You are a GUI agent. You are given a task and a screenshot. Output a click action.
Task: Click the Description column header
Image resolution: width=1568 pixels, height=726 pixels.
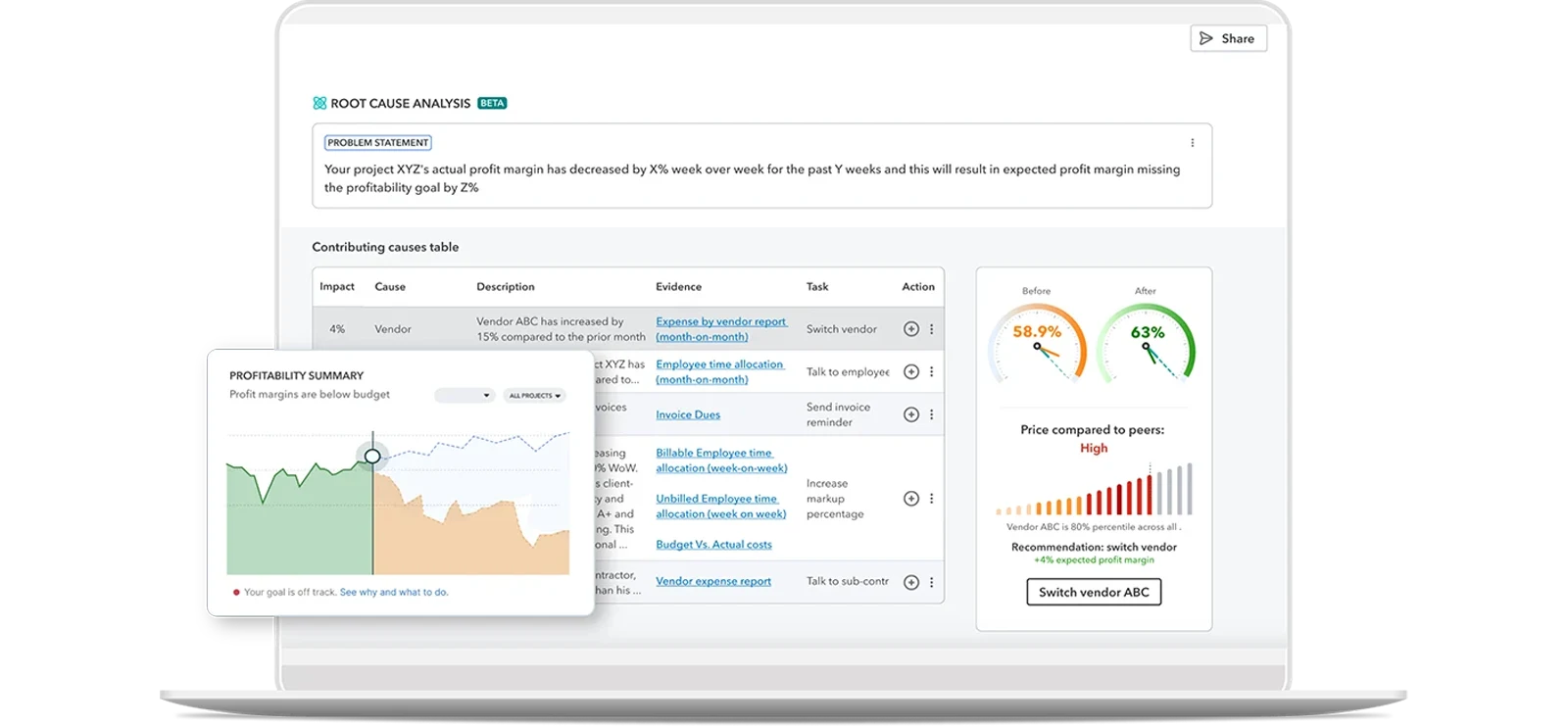506,287
